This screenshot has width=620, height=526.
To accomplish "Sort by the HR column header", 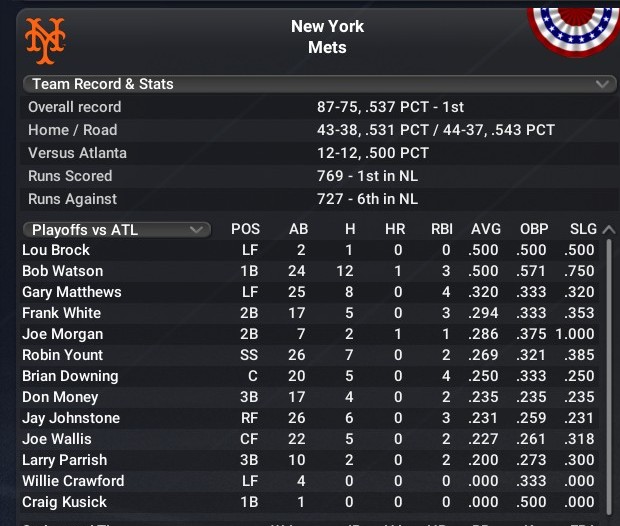I will [395, 229].
